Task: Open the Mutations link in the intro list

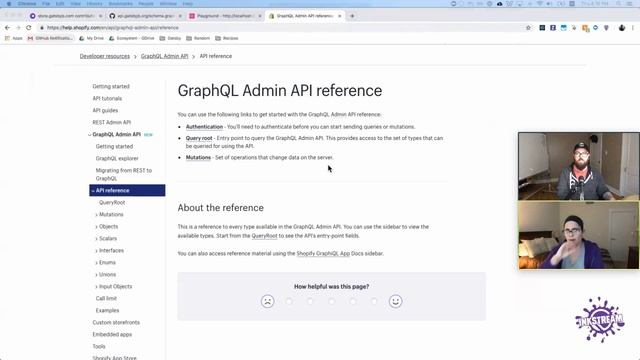Action: [198, 158]
